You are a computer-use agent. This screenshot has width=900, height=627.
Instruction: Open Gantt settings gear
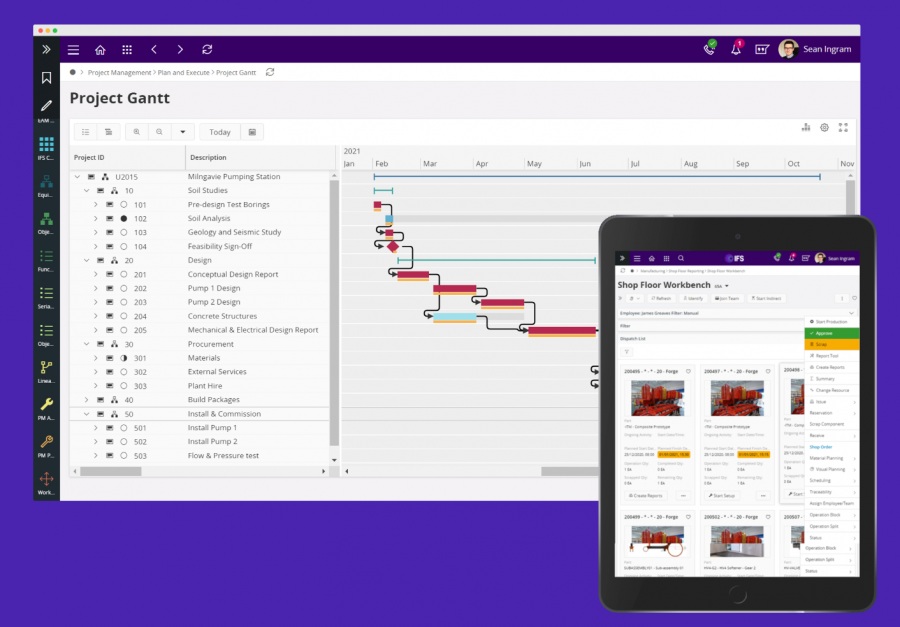(x=824, y=127)
